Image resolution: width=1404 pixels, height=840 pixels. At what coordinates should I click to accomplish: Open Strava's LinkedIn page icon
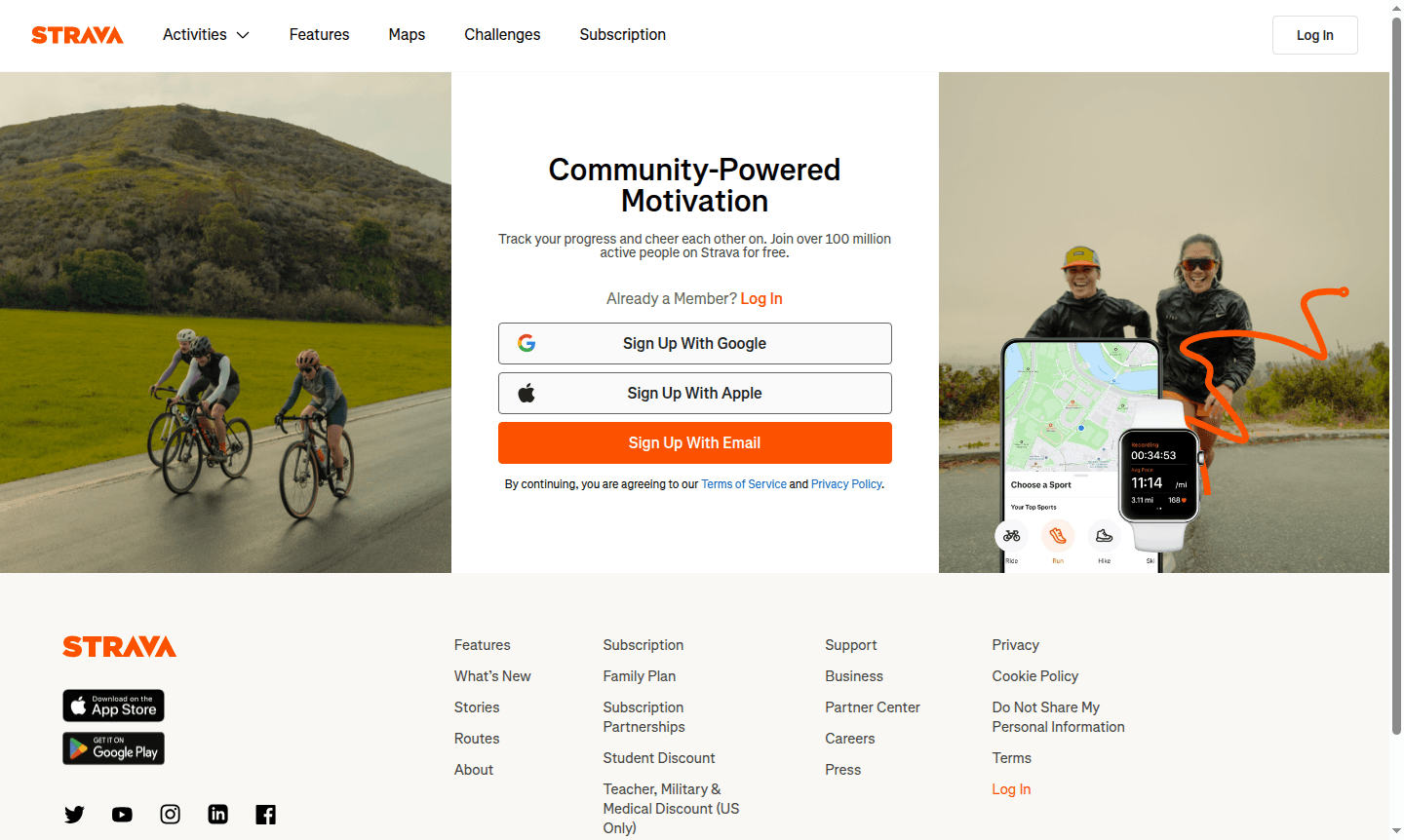pyautogui.click(x=217, y=814)
